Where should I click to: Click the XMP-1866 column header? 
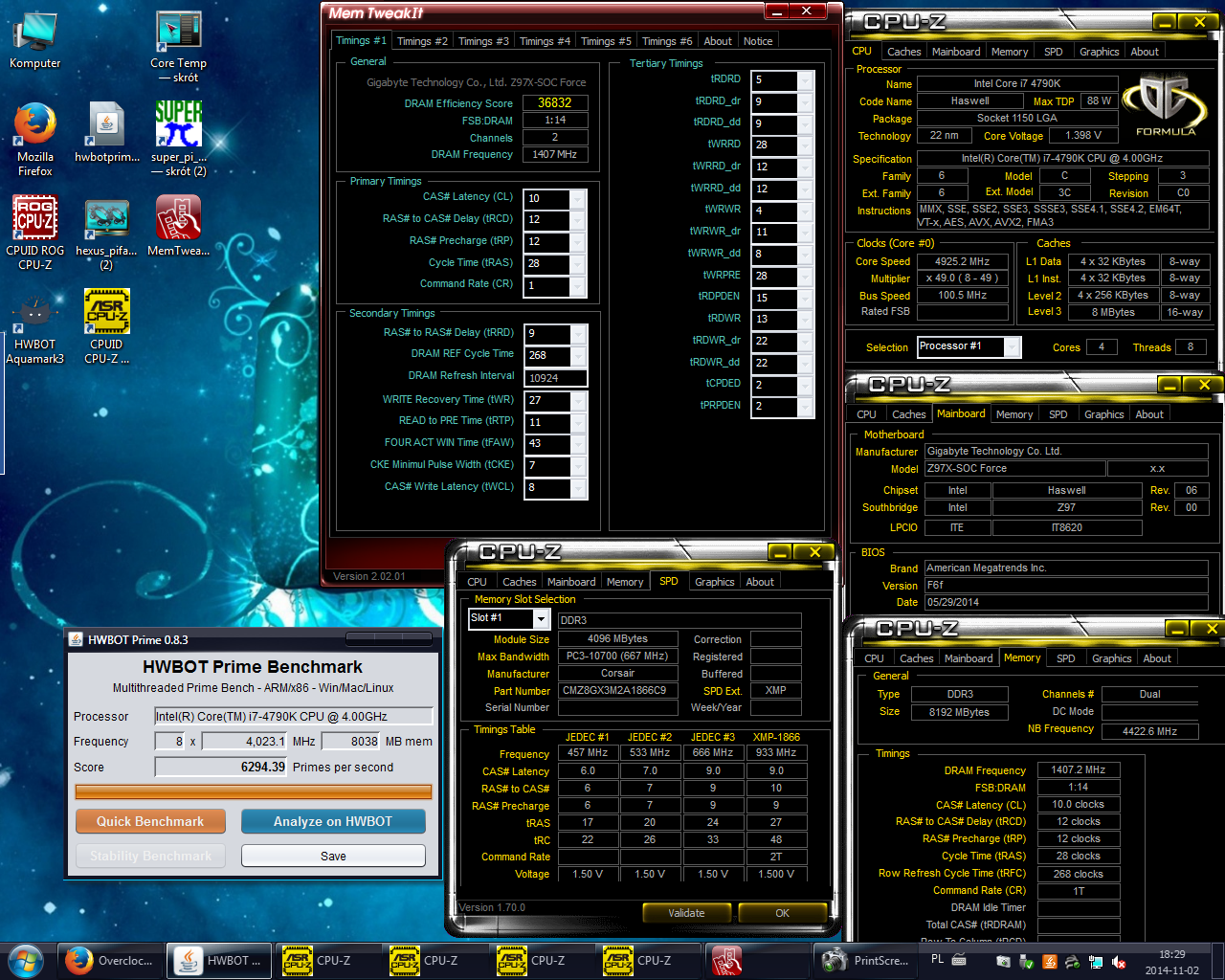point(776,737)
